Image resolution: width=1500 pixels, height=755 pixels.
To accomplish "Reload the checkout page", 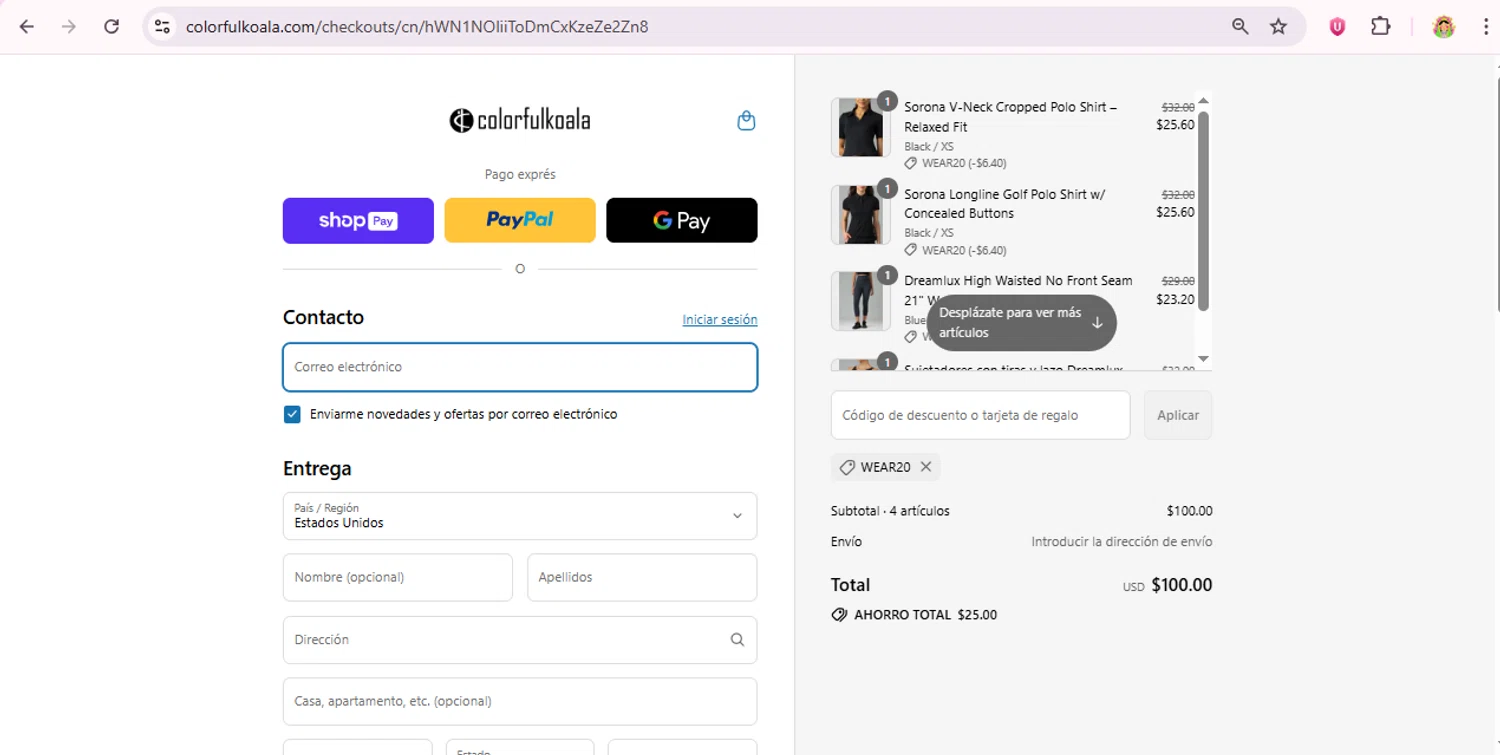I will click(x=112, y=27).
